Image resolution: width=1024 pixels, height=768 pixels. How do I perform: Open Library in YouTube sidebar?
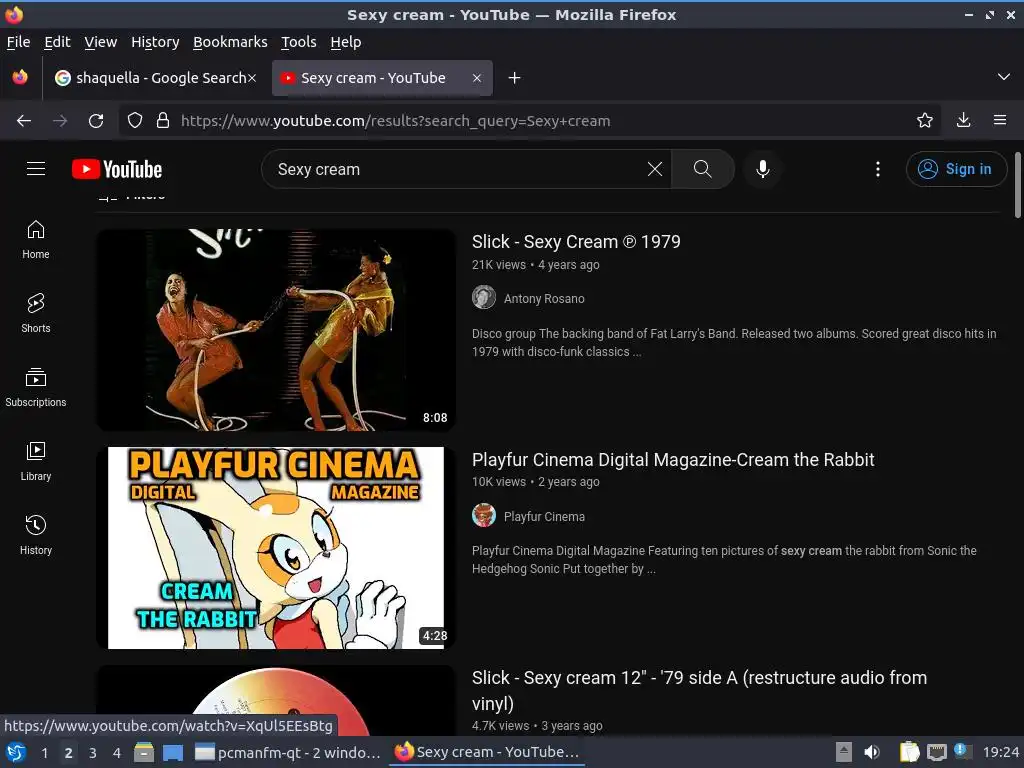point(35,462)
